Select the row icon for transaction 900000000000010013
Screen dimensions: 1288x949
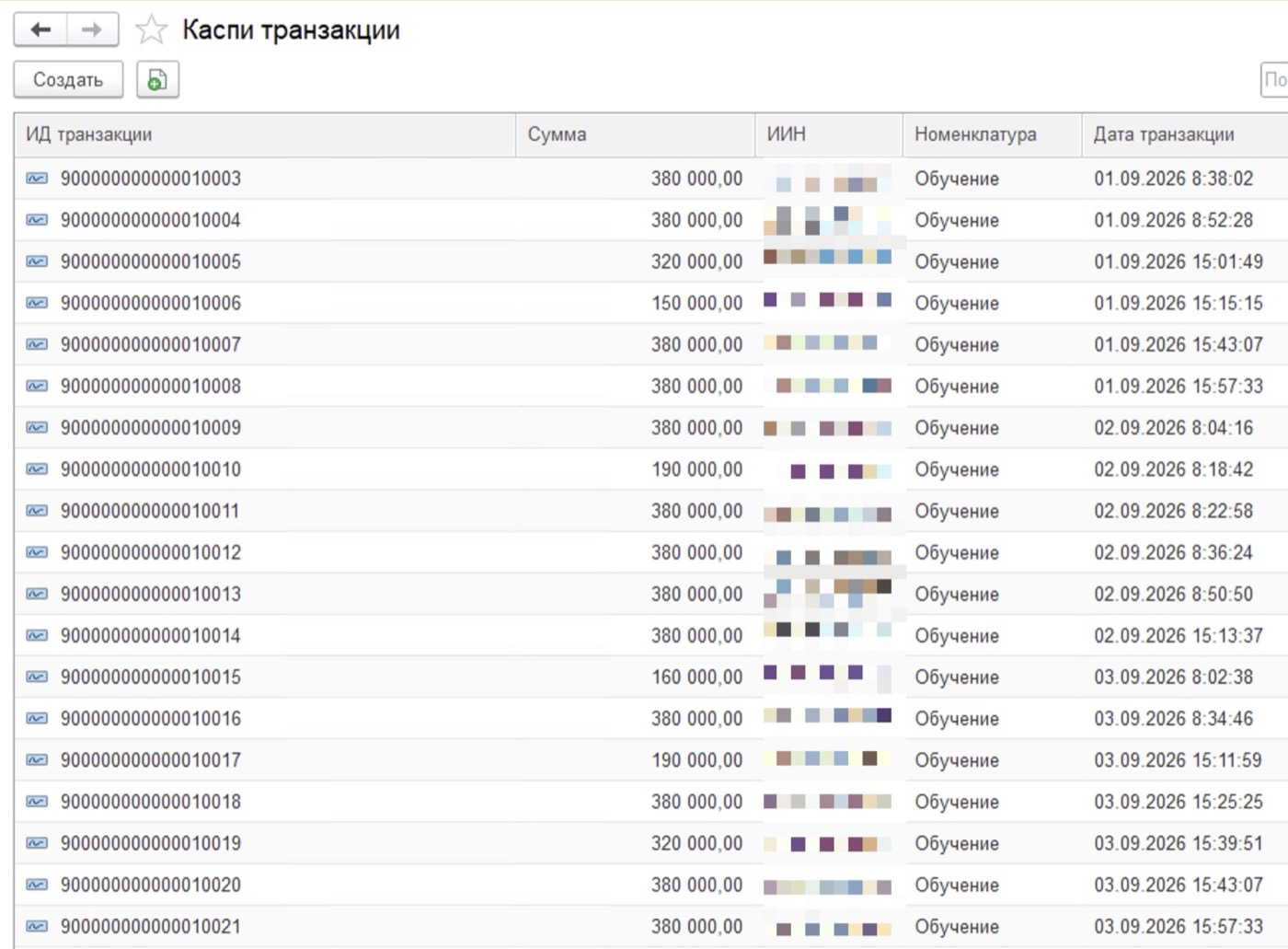37,594
